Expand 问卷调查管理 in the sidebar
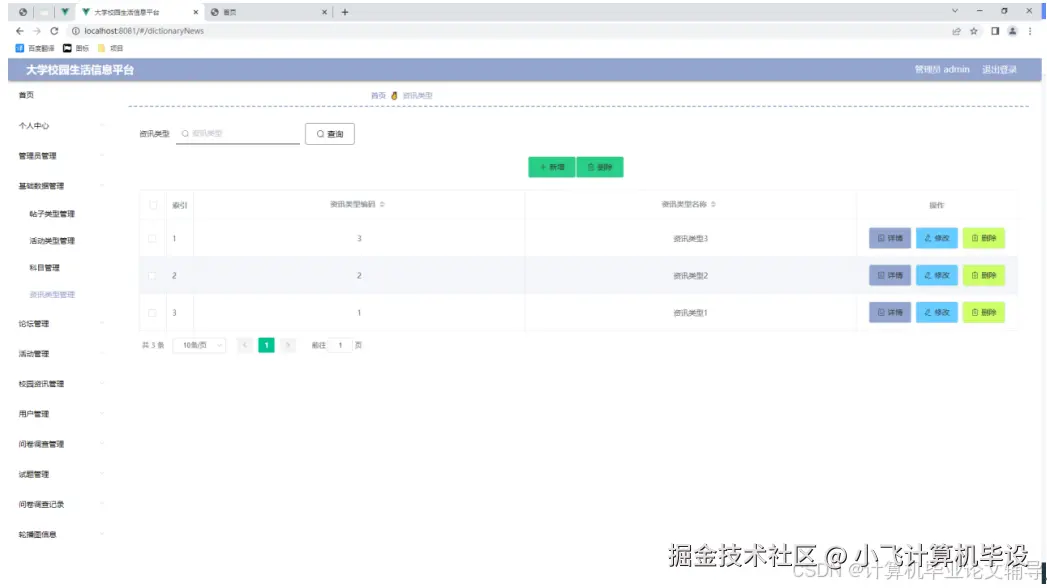Viewport: 1047px width, 588px height. pos(60,444)
